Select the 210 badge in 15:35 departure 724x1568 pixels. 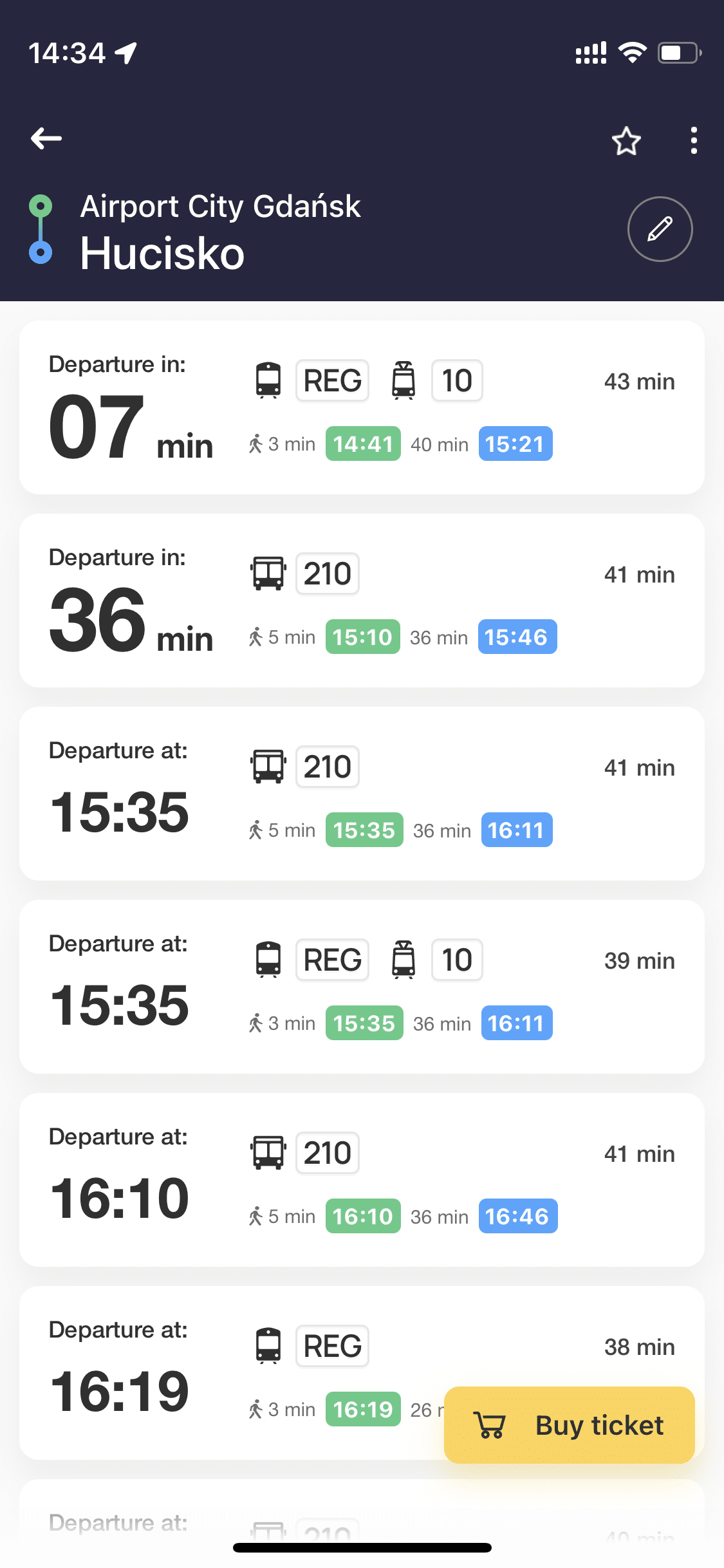[327, 767]
